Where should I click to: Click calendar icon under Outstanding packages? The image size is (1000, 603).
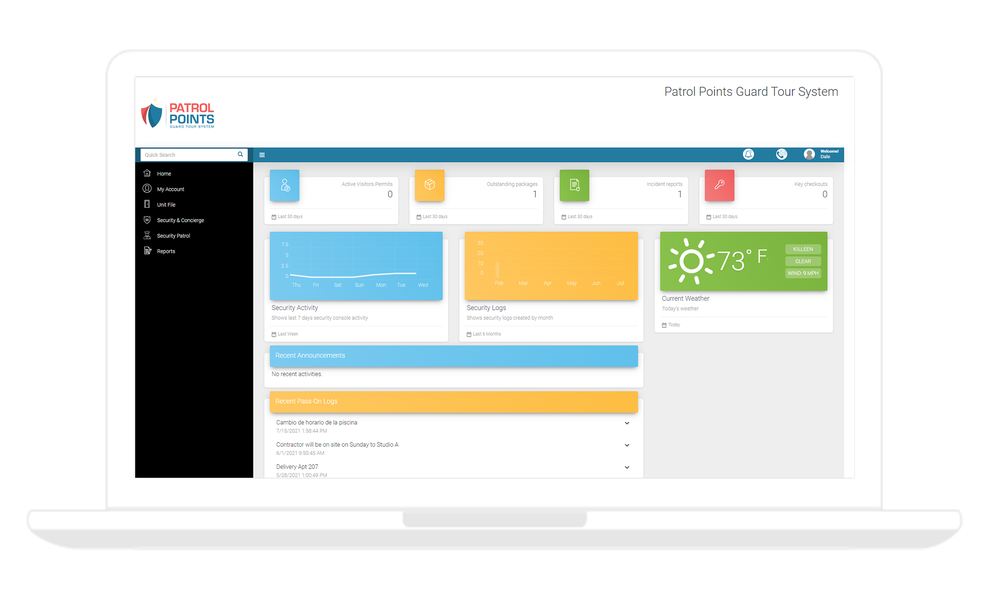(419, 217)
